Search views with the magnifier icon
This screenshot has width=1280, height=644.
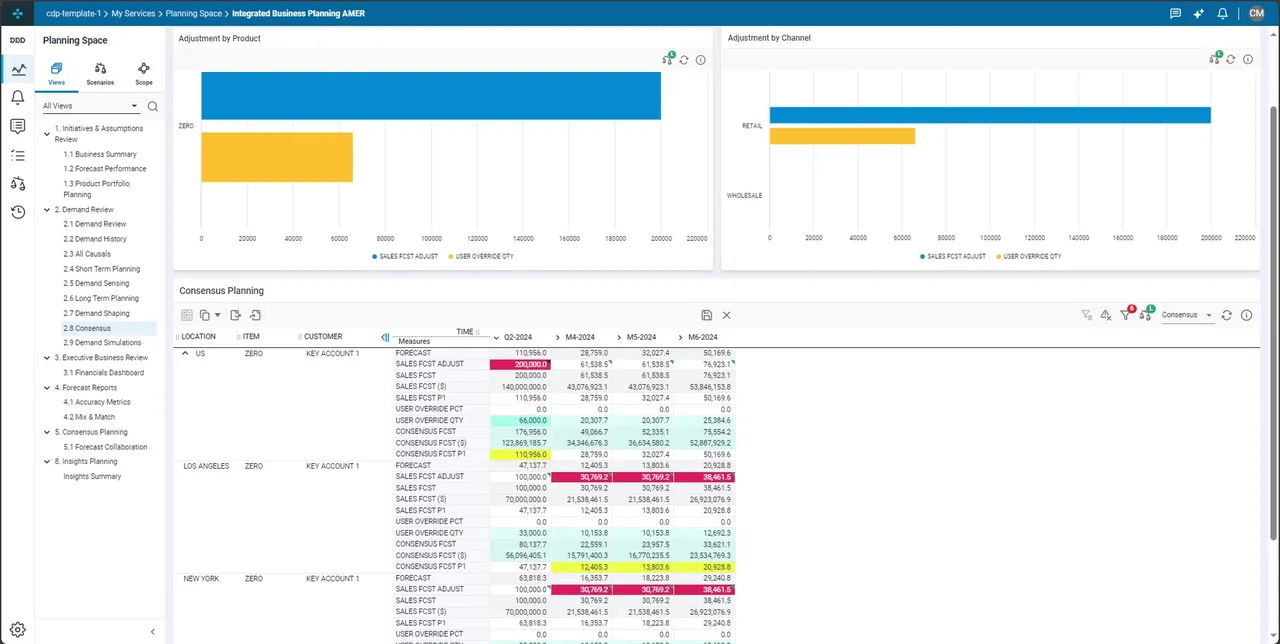pyautogui.click(x=153, y=106)
